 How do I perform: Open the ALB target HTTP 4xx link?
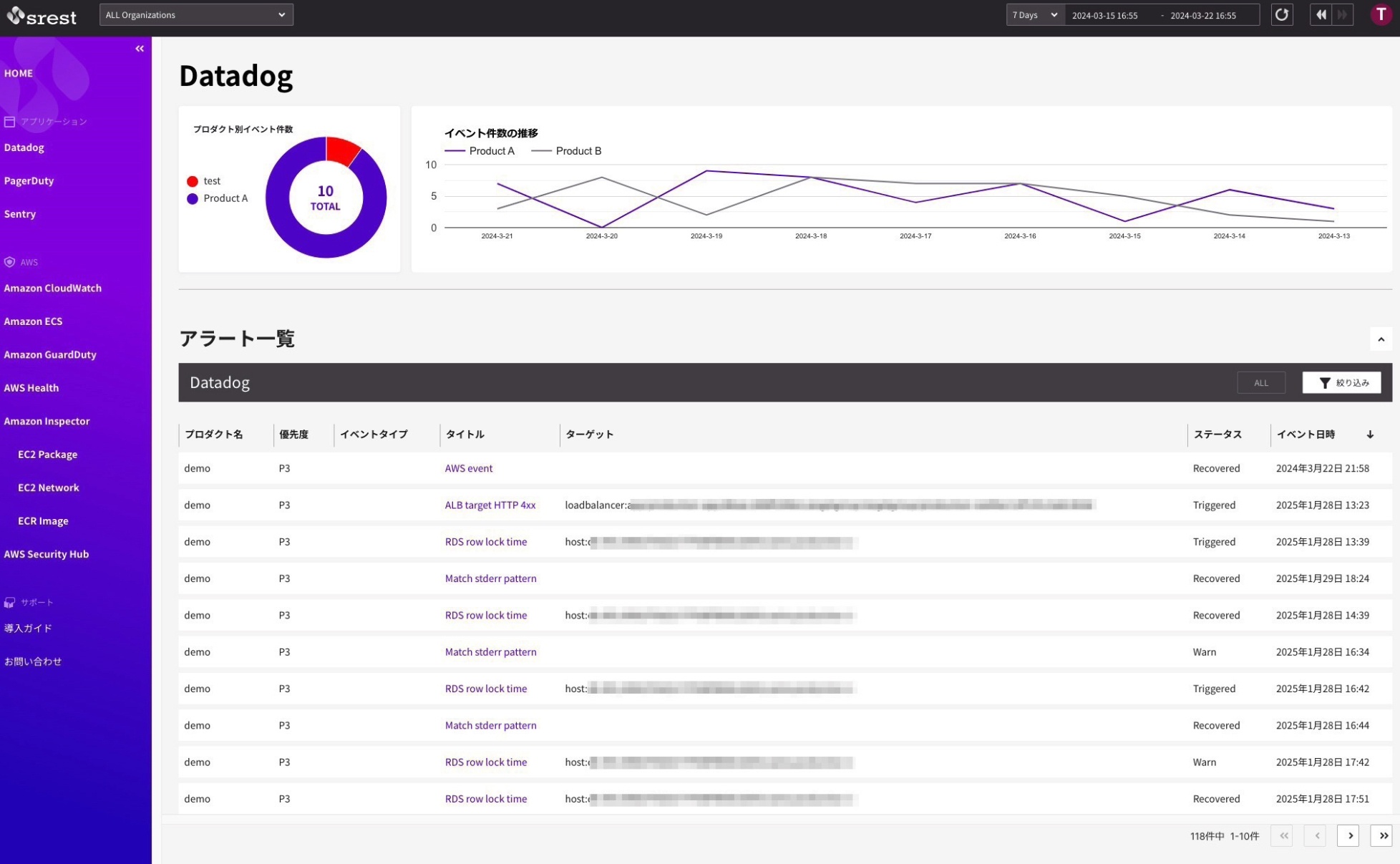[490, 505]
